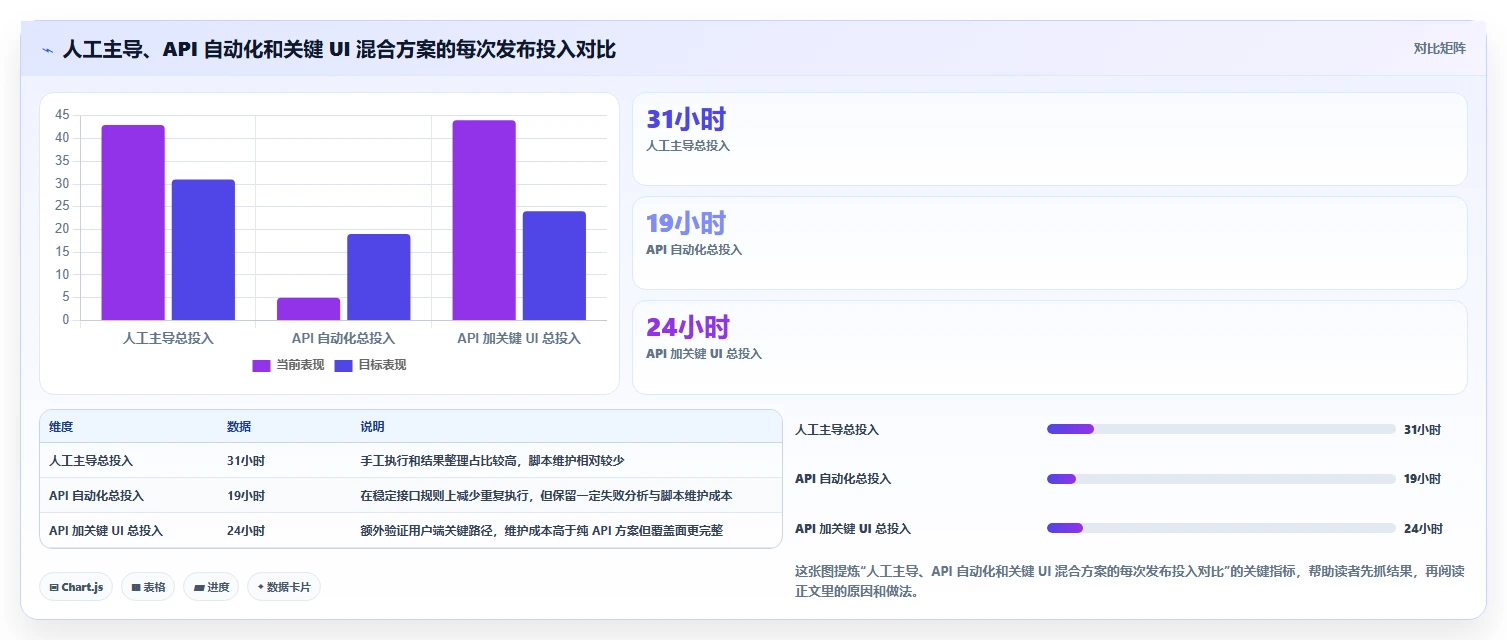Click the 19小时 data card
Image resolution: width=1507 pixels, height=640 pixels.
tap(1050, 243)
